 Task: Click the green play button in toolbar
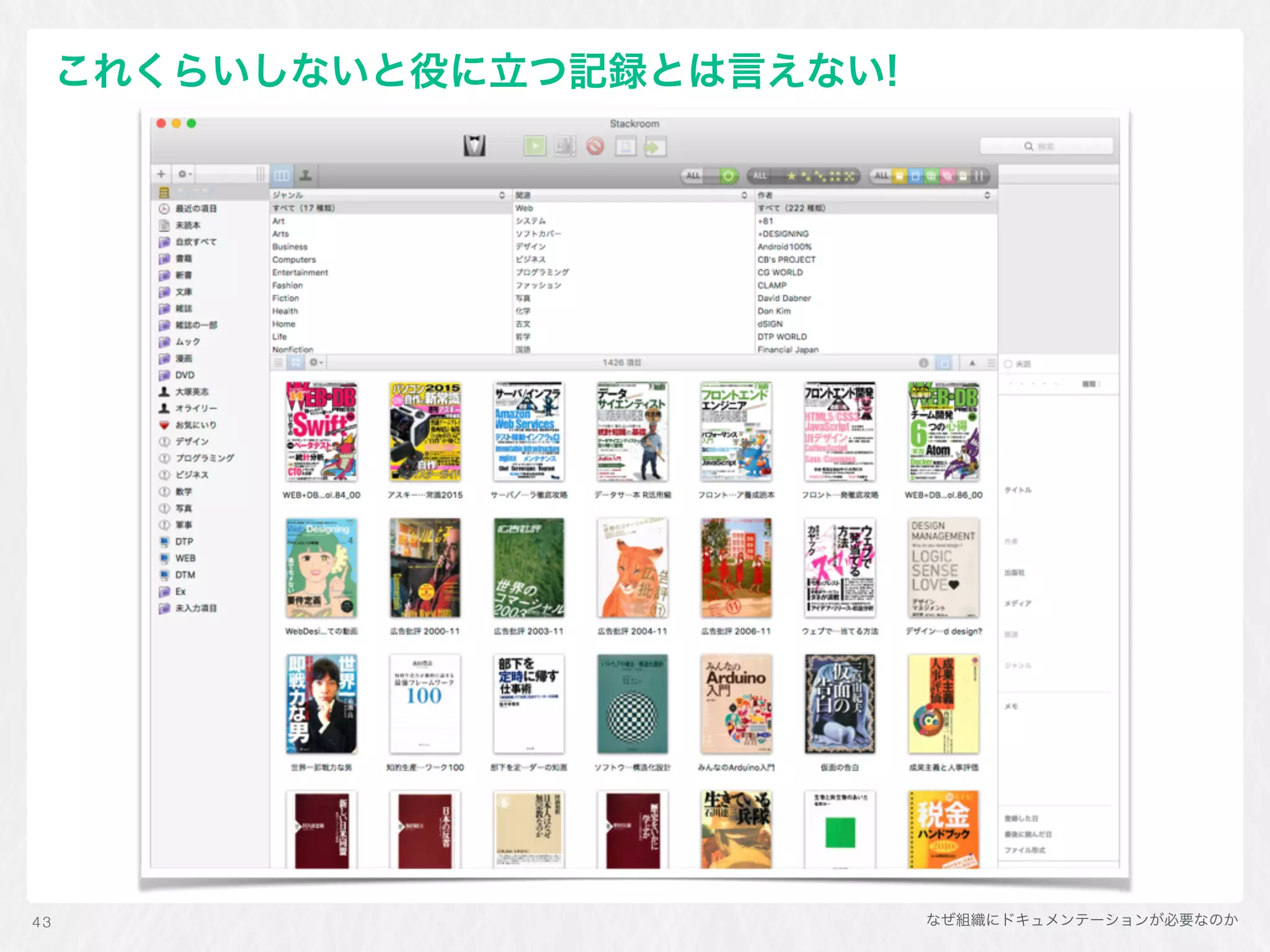[534, 146]
